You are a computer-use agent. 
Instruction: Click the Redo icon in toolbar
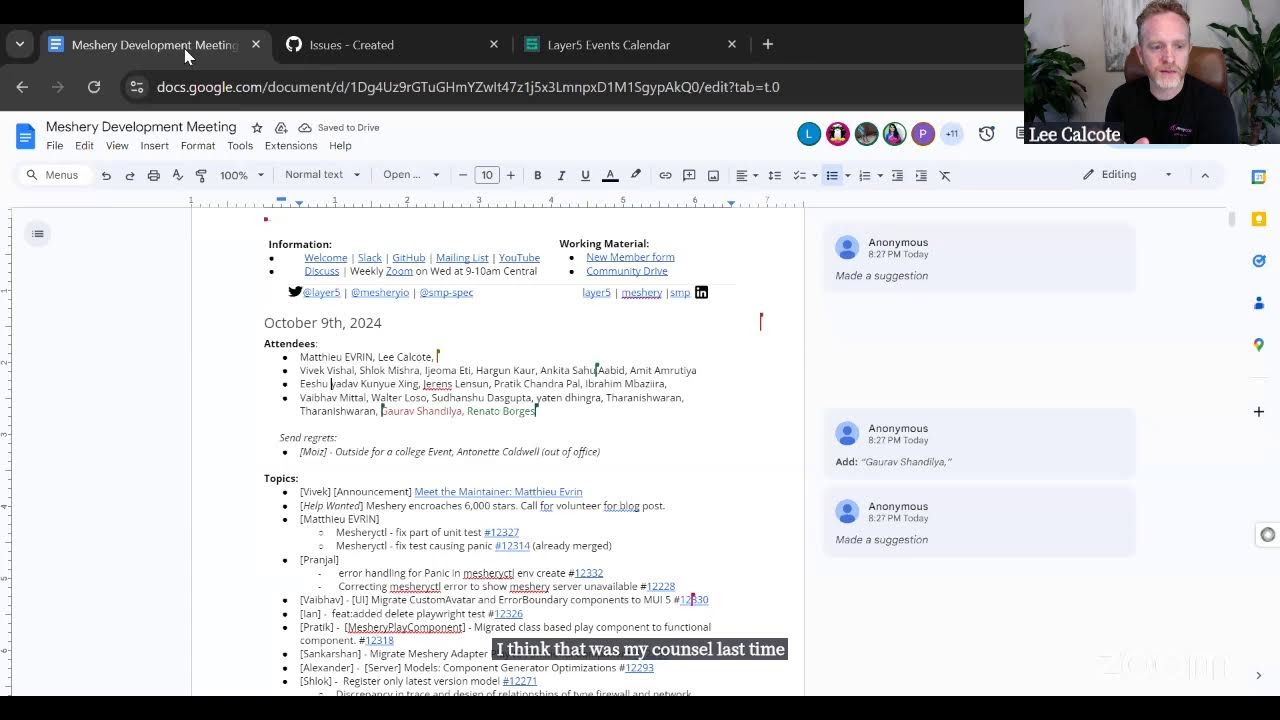coord(129,175)
